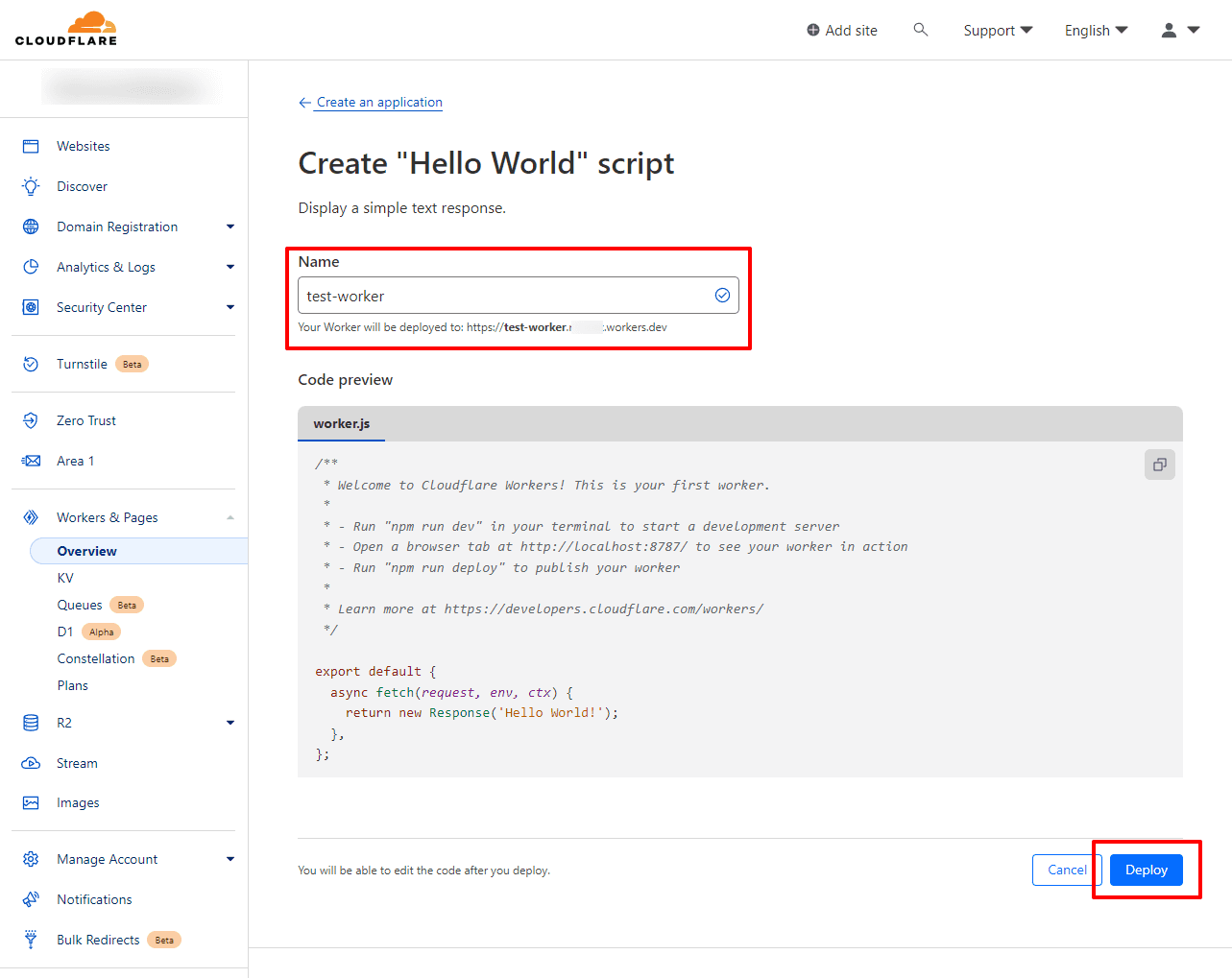Click the Stream cloud icon

[x=31, y=763]
